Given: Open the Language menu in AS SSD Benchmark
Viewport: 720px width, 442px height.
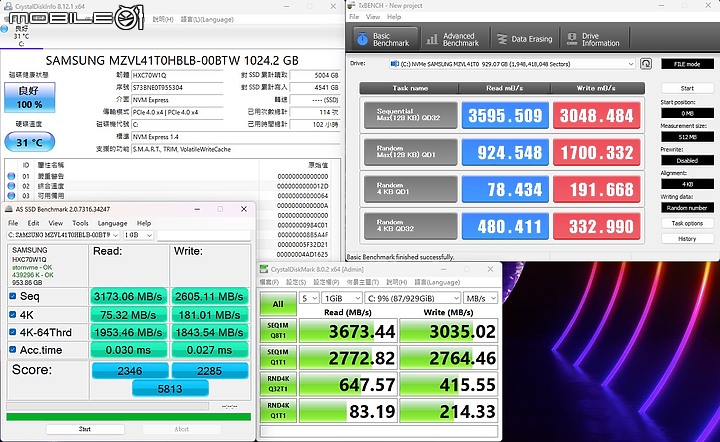Looking at the screenshot, I should [x=112, y=223].
